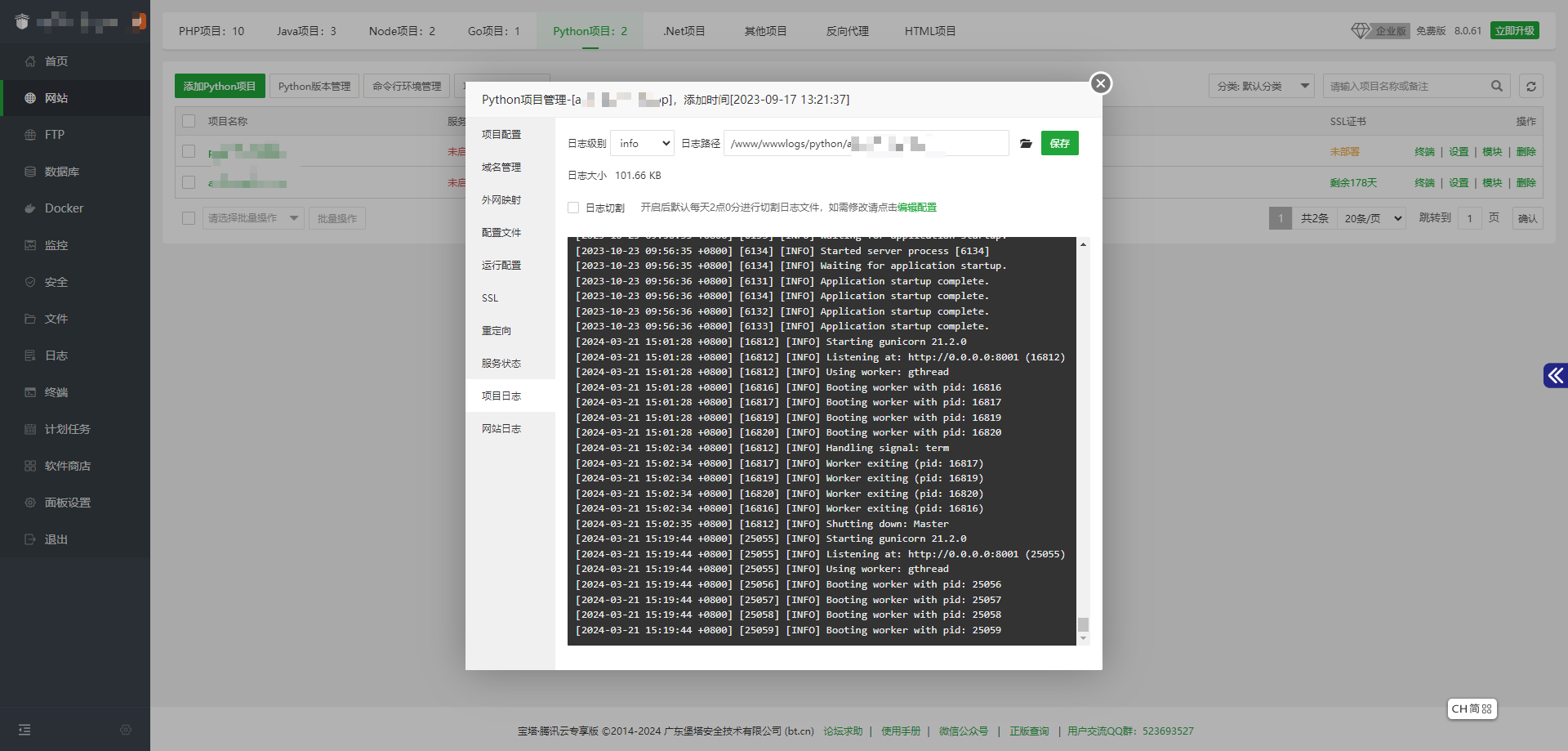Expand the blue double-arrow side panel
The height and width of the screenshot is (751, 1568).
point(1556,375)
